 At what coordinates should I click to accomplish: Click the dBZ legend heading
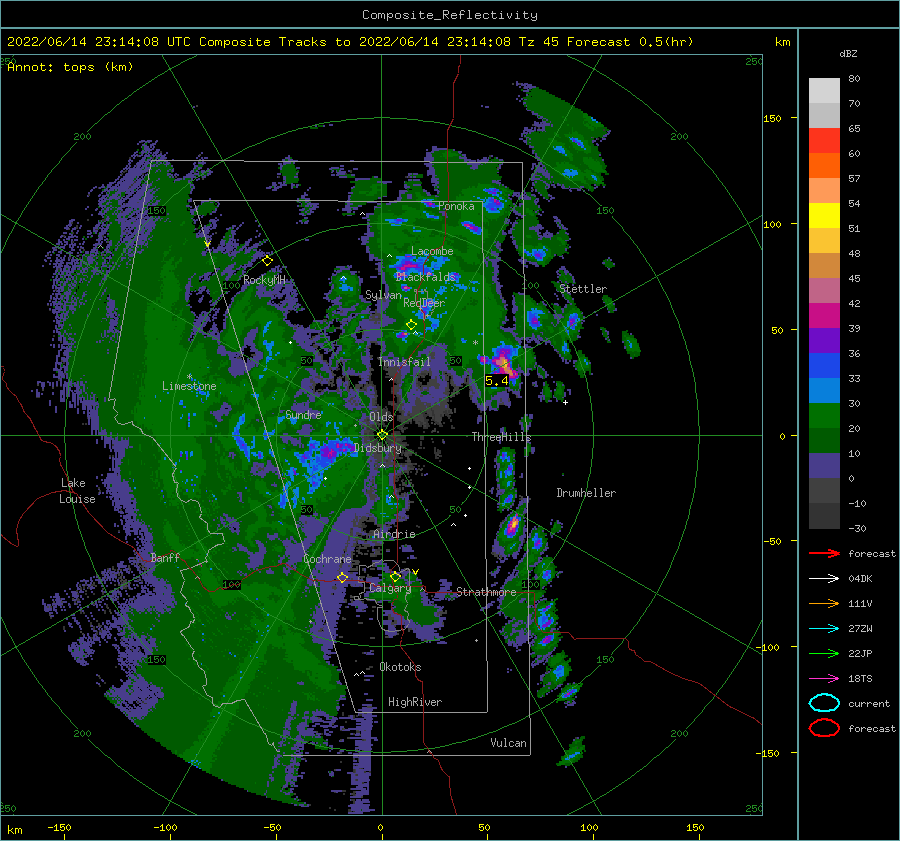point(848,53)
